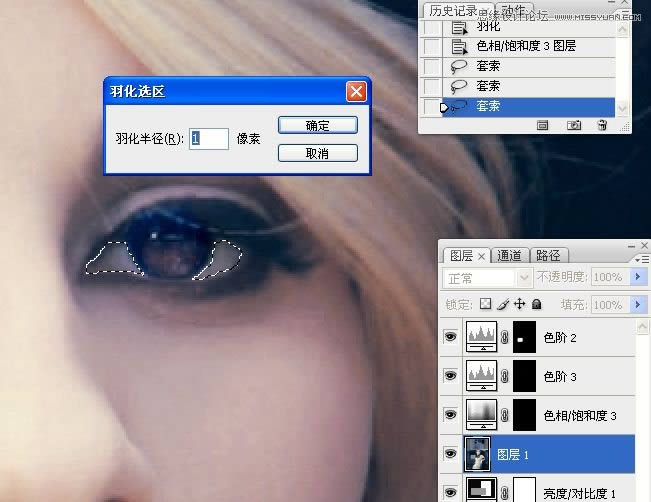Click the link icon on 色阶 2 layer
Viewport: 651px width, 502px height.
507,339
